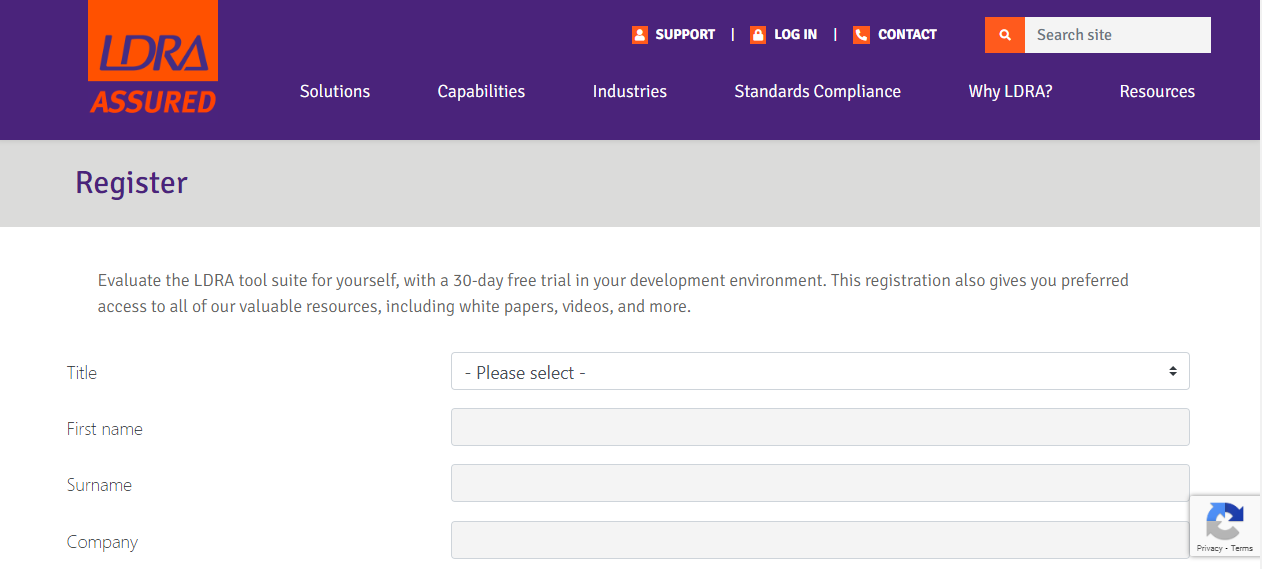Open Standards Compliance menu
This screenshot has width=1262, height=569.
[817, 91]
